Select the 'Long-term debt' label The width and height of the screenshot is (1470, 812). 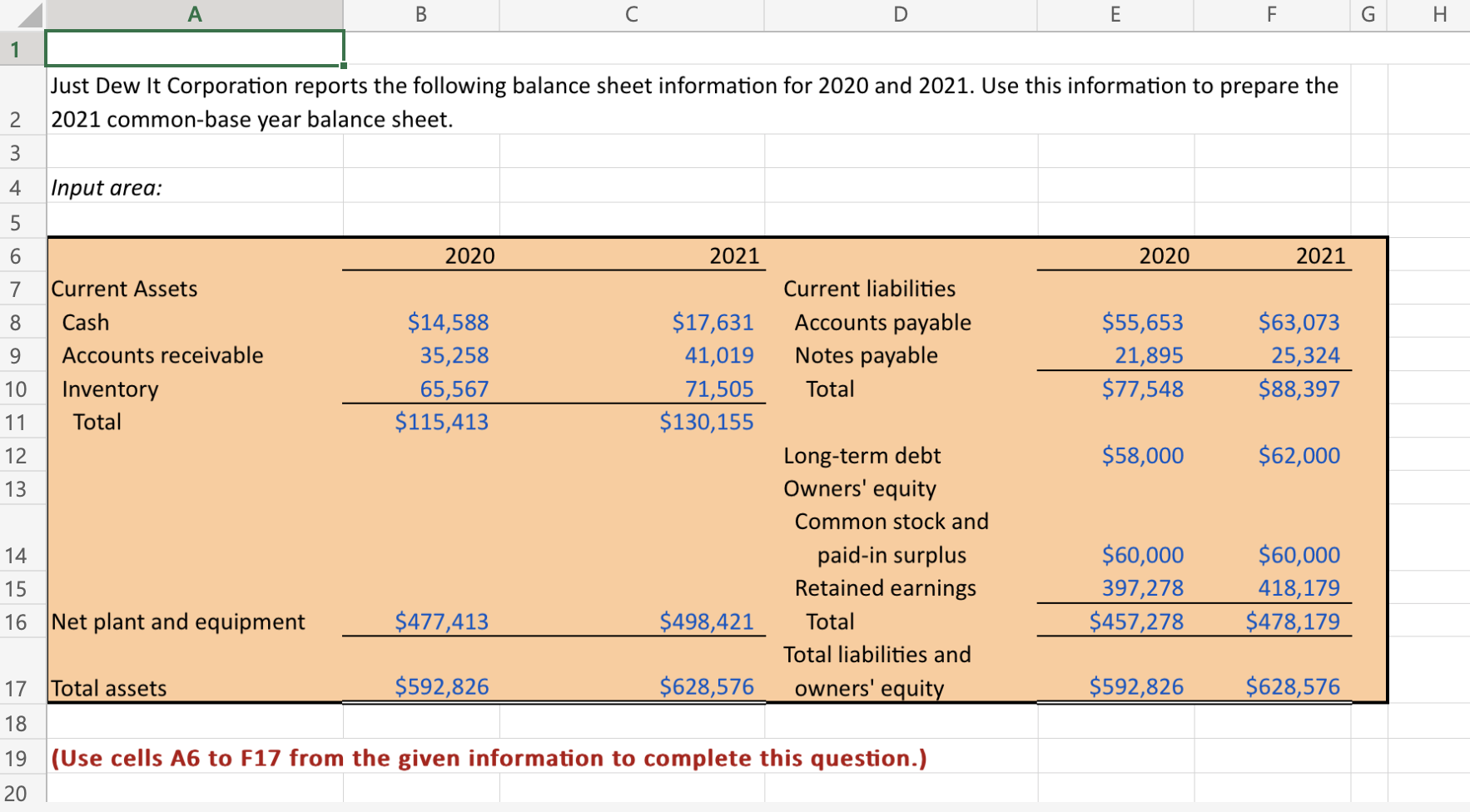pos(862,456)
